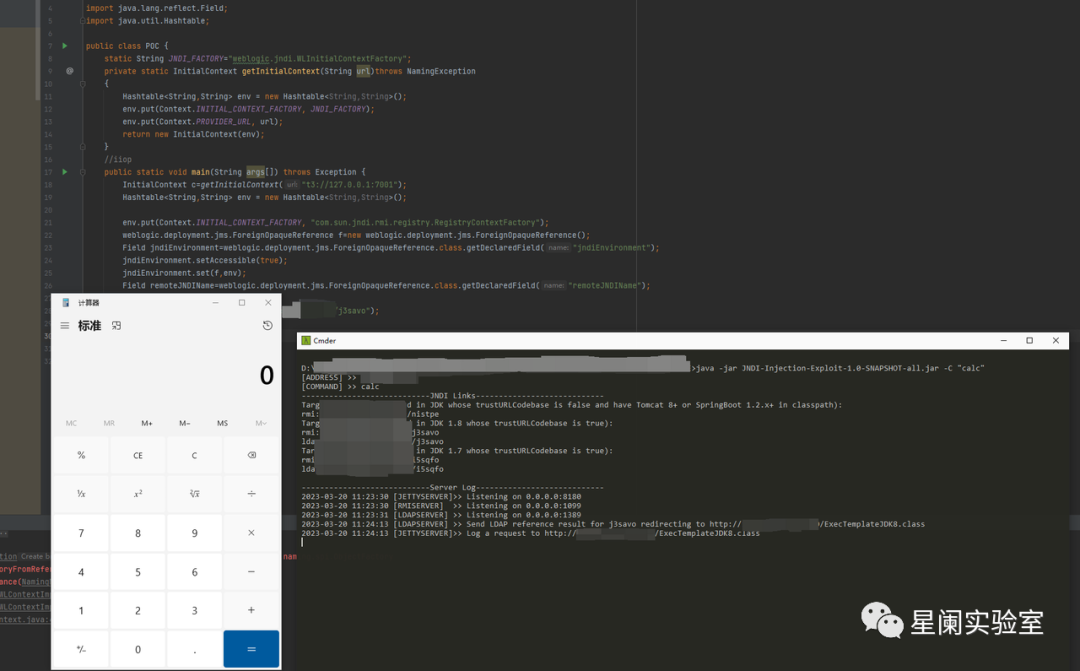Click the square root key
1080x671 pixels.
[x=194, y=494]
